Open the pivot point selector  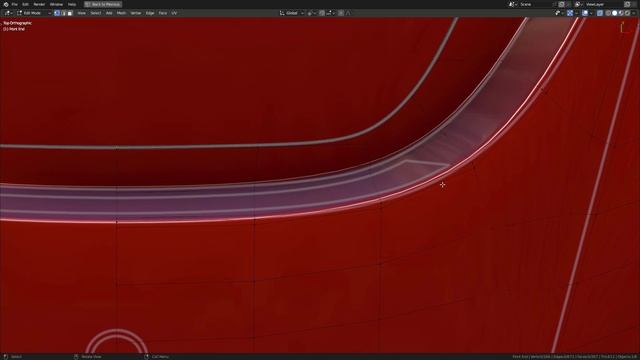pyautogui.click(x=311, y=13)
